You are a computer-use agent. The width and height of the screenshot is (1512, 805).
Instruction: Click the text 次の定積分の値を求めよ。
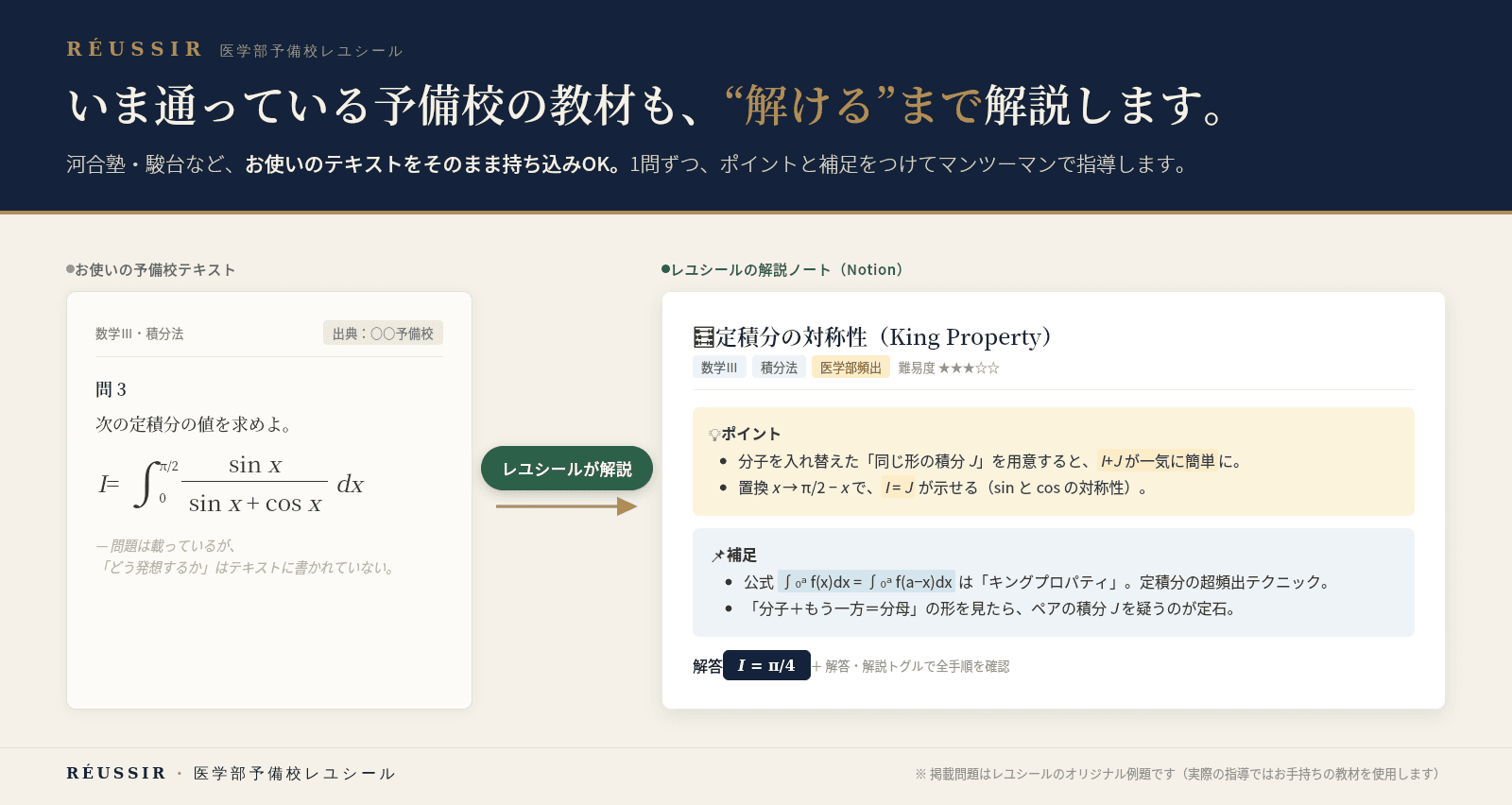[197, 424]
